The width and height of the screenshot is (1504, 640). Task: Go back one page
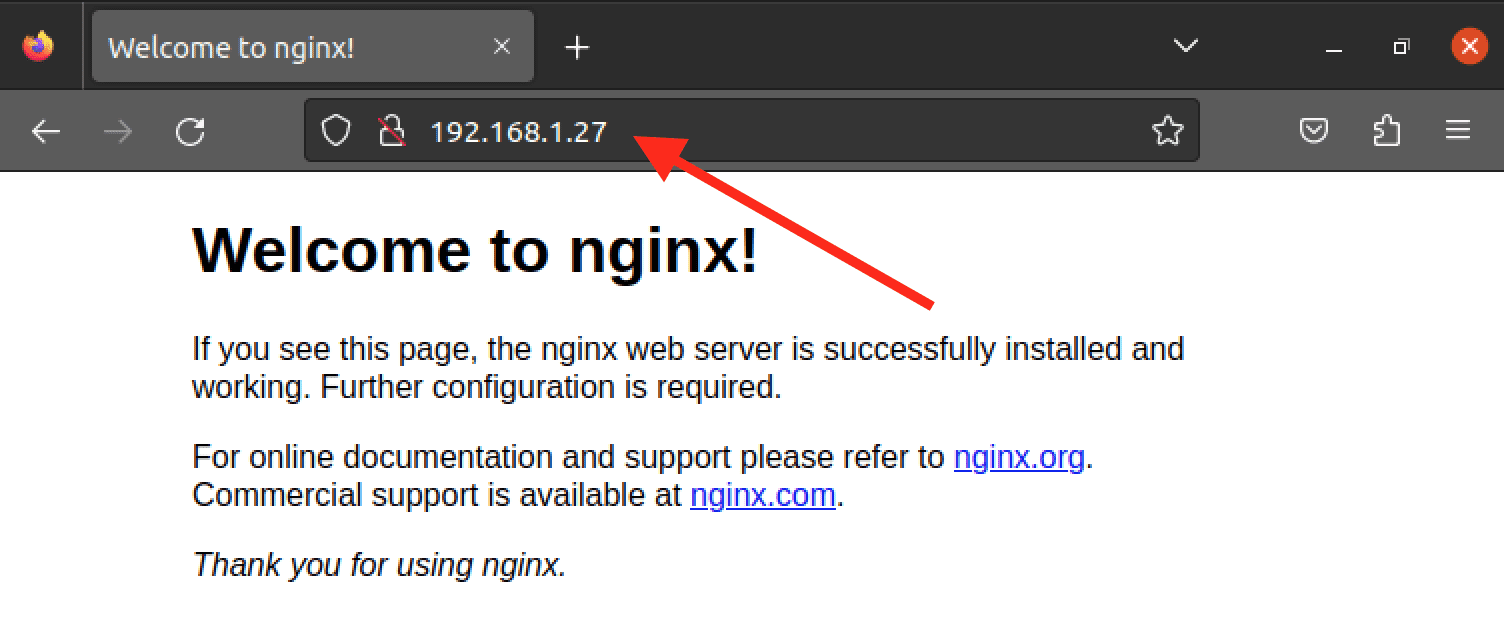pos(46,131)
